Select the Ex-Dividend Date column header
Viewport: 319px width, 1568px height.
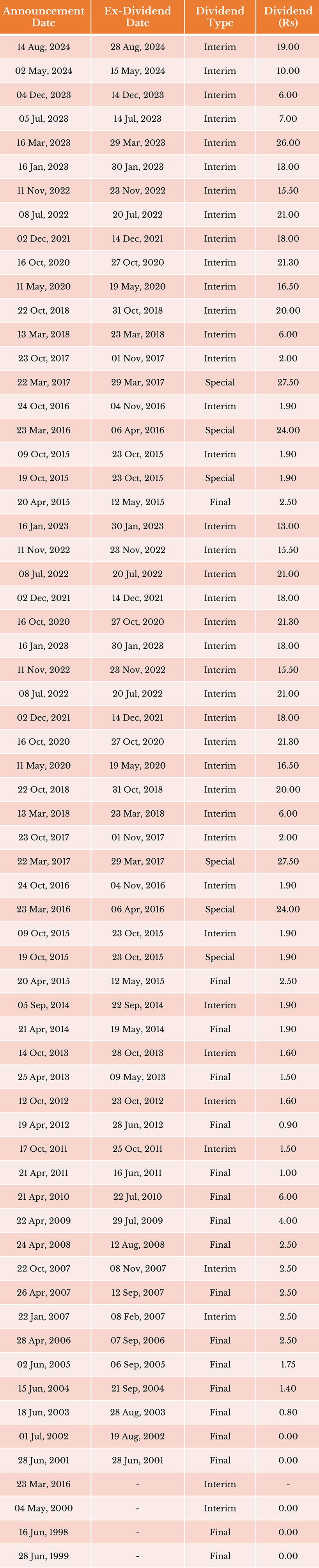138,17
